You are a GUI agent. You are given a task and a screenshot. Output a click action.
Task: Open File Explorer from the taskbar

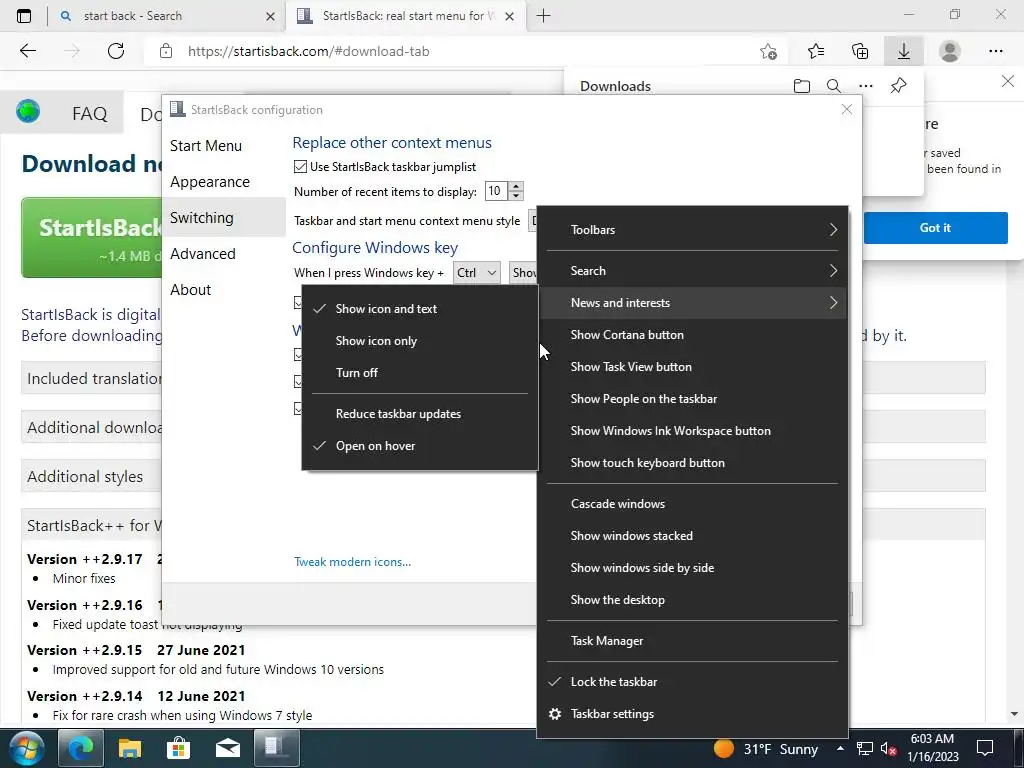pyautogui.click(x=129, y=748)
